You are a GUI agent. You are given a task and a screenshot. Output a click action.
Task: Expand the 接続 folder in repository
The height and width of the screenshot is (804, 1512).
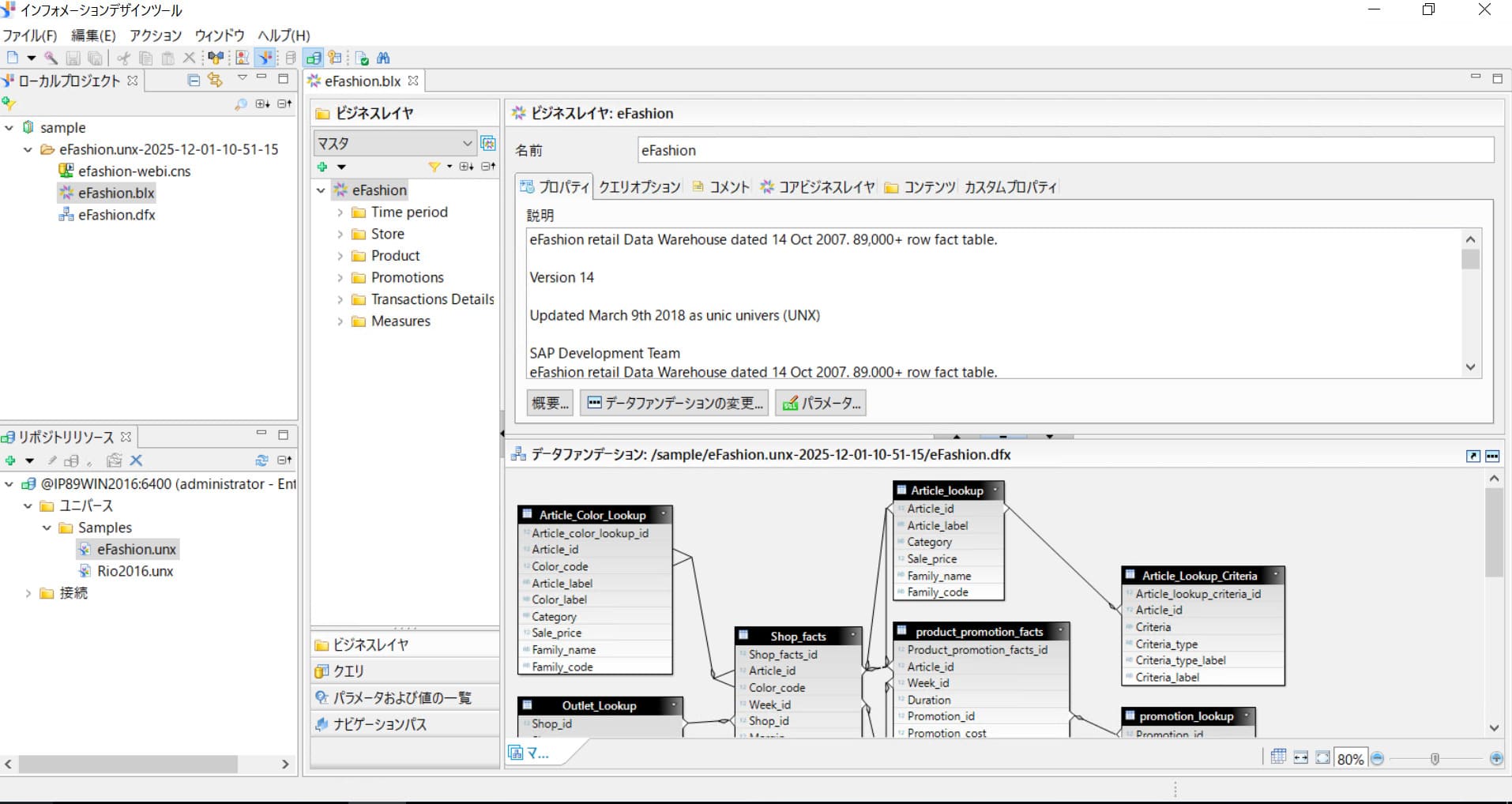click(28, 593)
